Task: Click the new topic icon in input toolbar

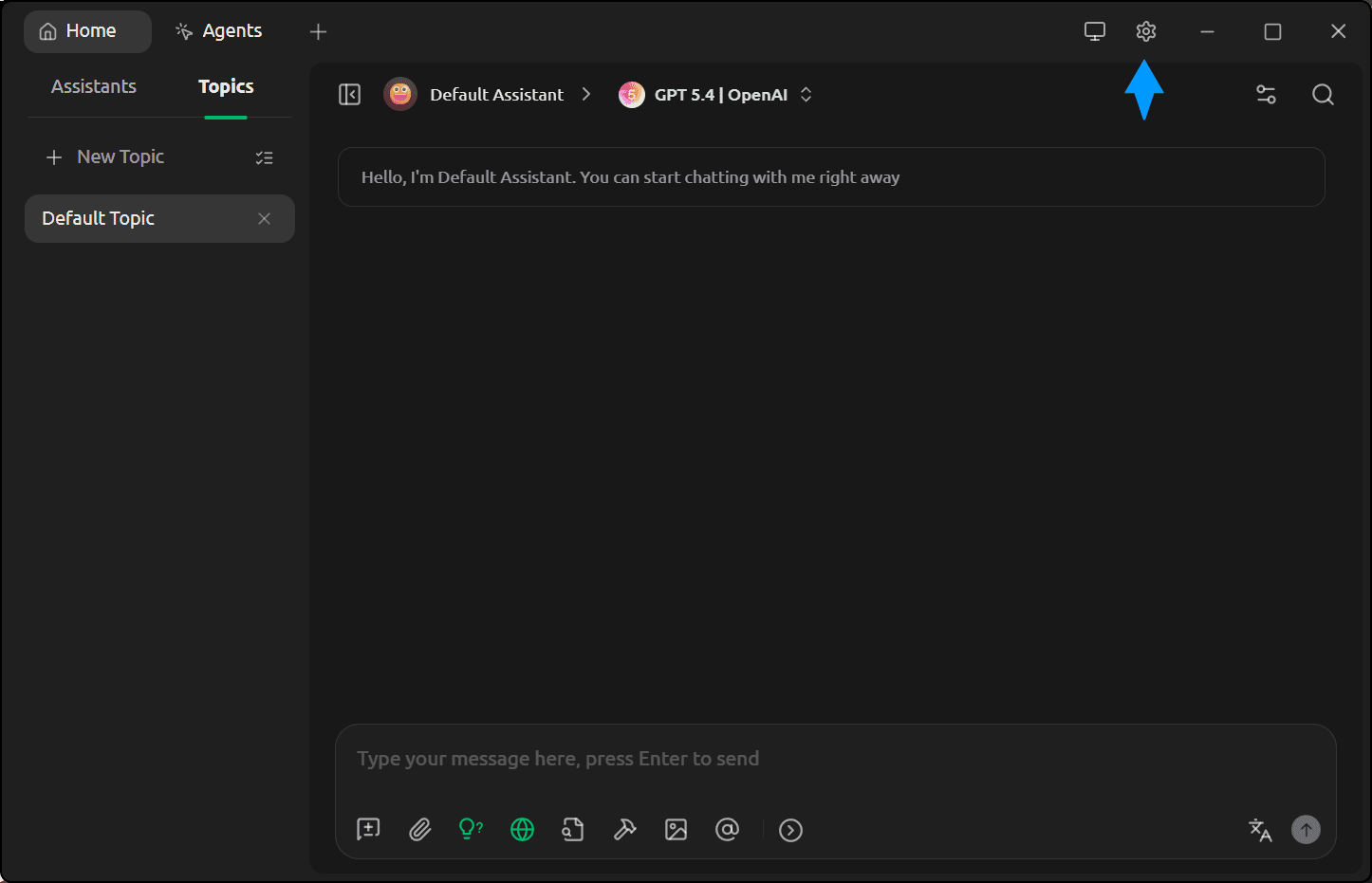Action: (368, 830)
